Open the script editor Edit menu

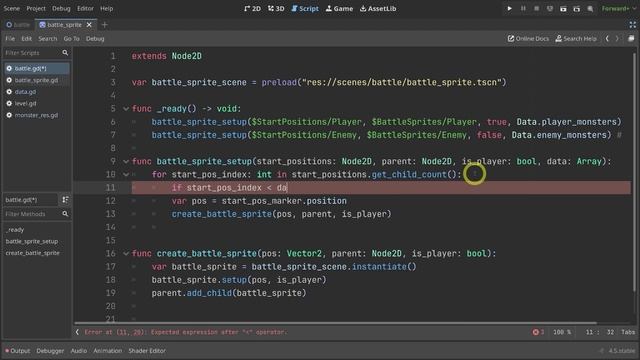pyautogui.click(x=27, y=39)
